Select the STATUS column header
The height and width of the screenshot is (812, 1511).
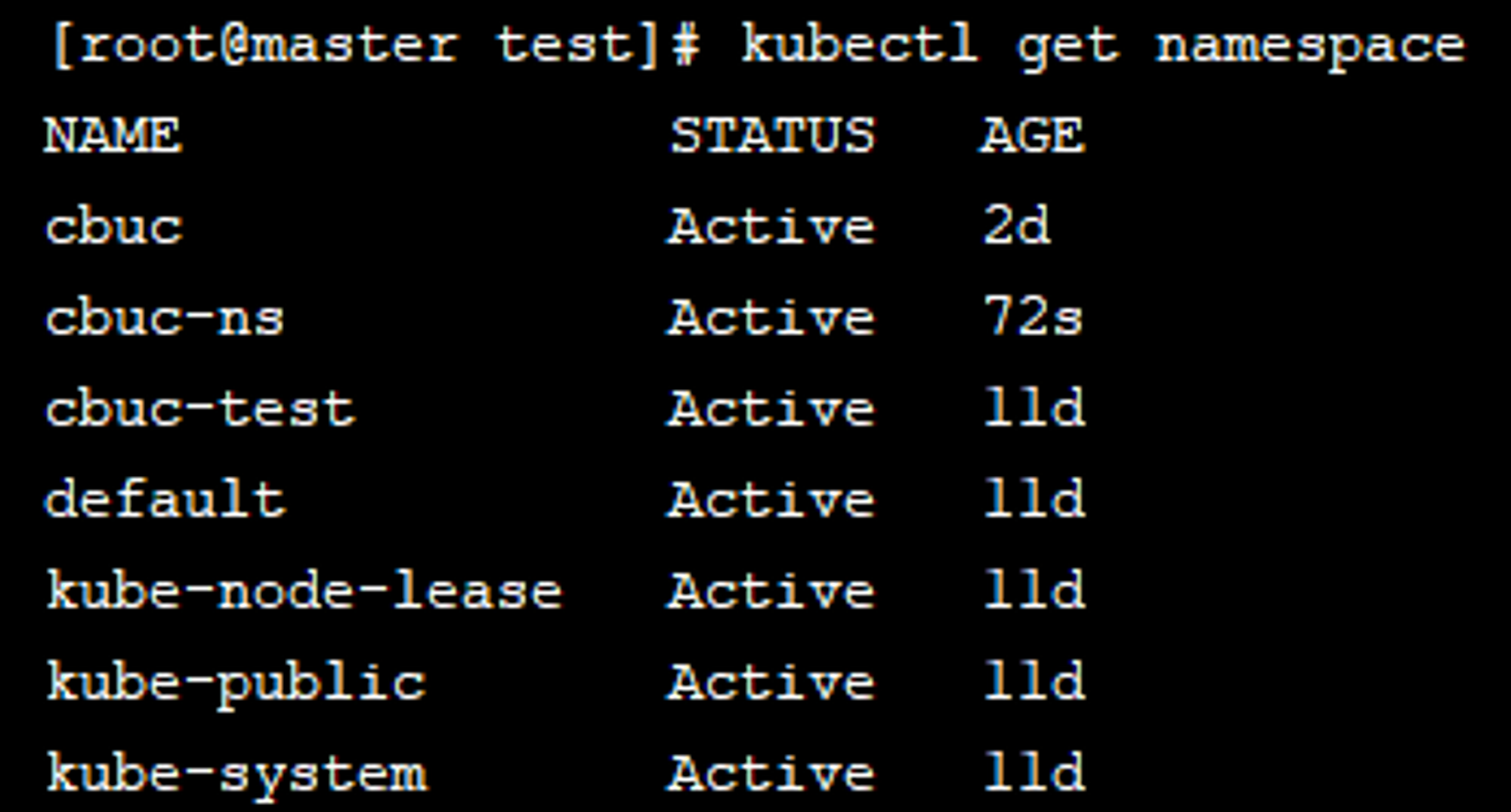click(773, 136)
